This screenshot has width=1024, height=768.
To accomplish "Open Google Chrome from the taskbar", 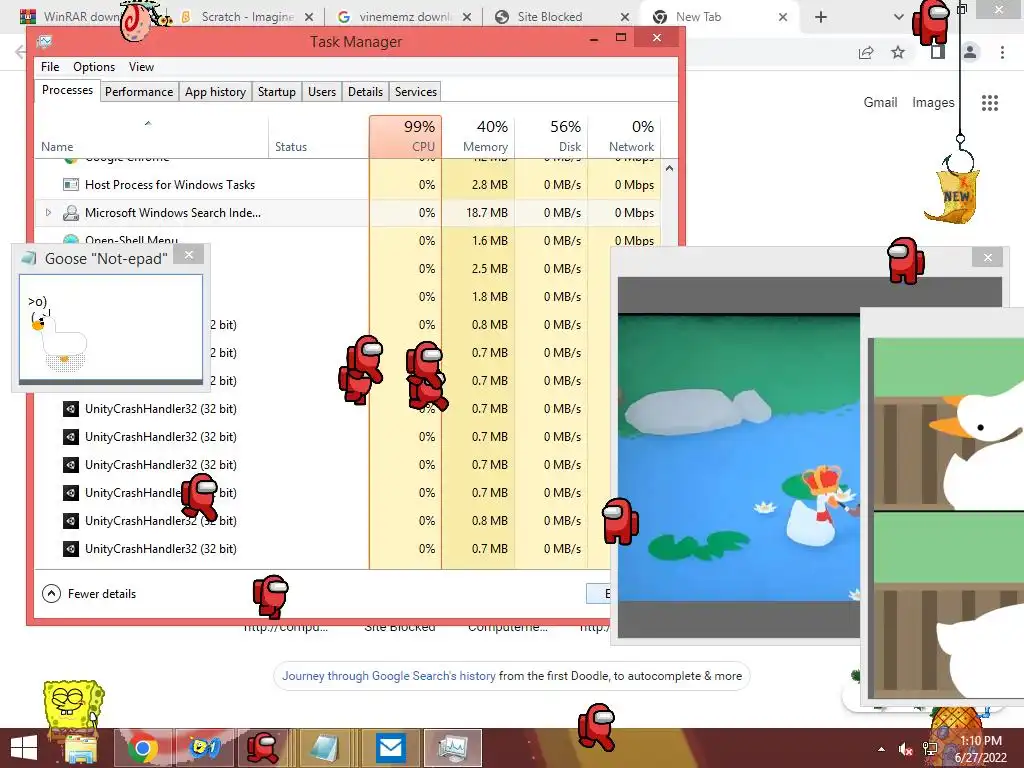I will pos(142,748).
